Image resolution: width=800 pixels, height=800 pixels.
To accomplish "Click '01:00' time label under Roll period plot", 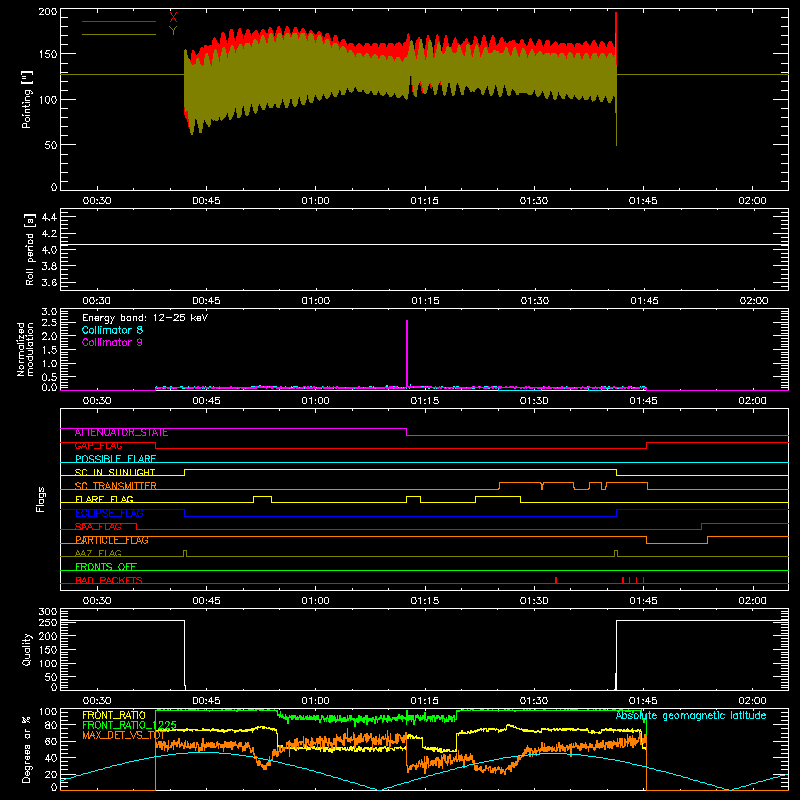I will click(315, 301).
